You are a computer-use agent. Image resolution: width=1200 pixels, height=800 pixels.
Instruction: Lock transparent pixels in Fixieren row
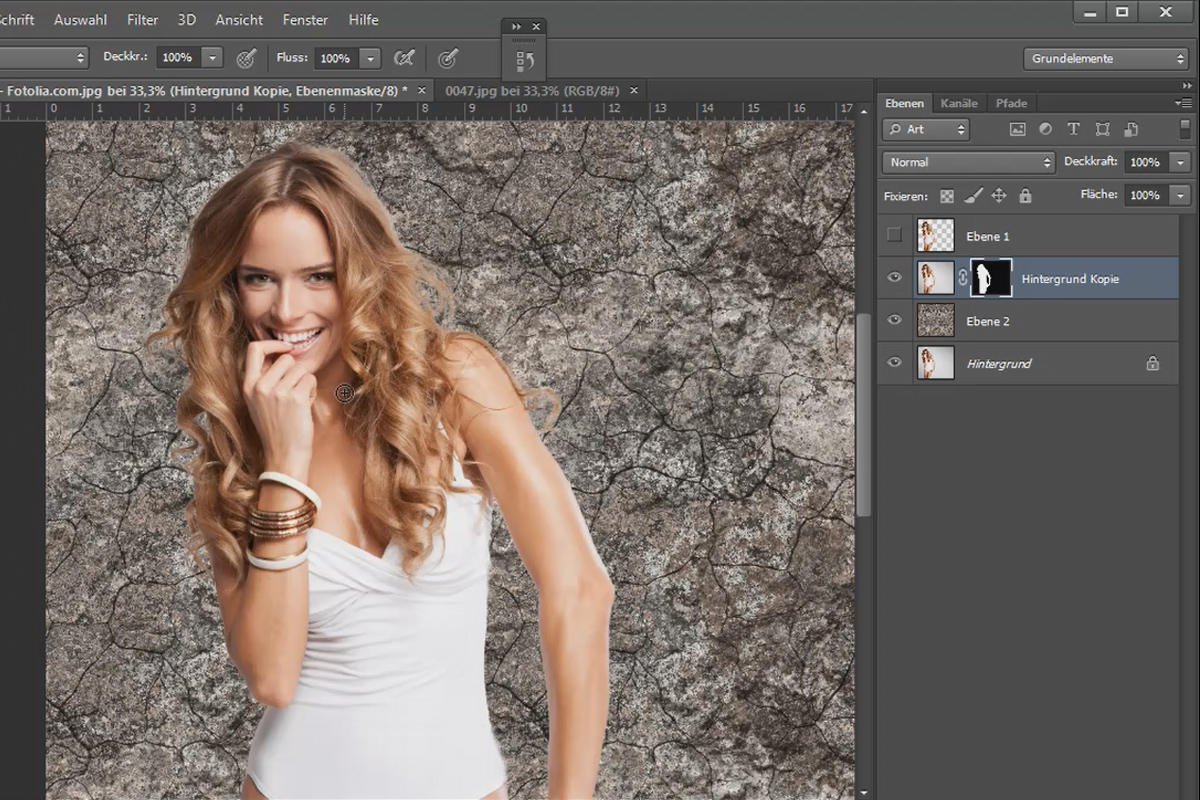[947, 196]
